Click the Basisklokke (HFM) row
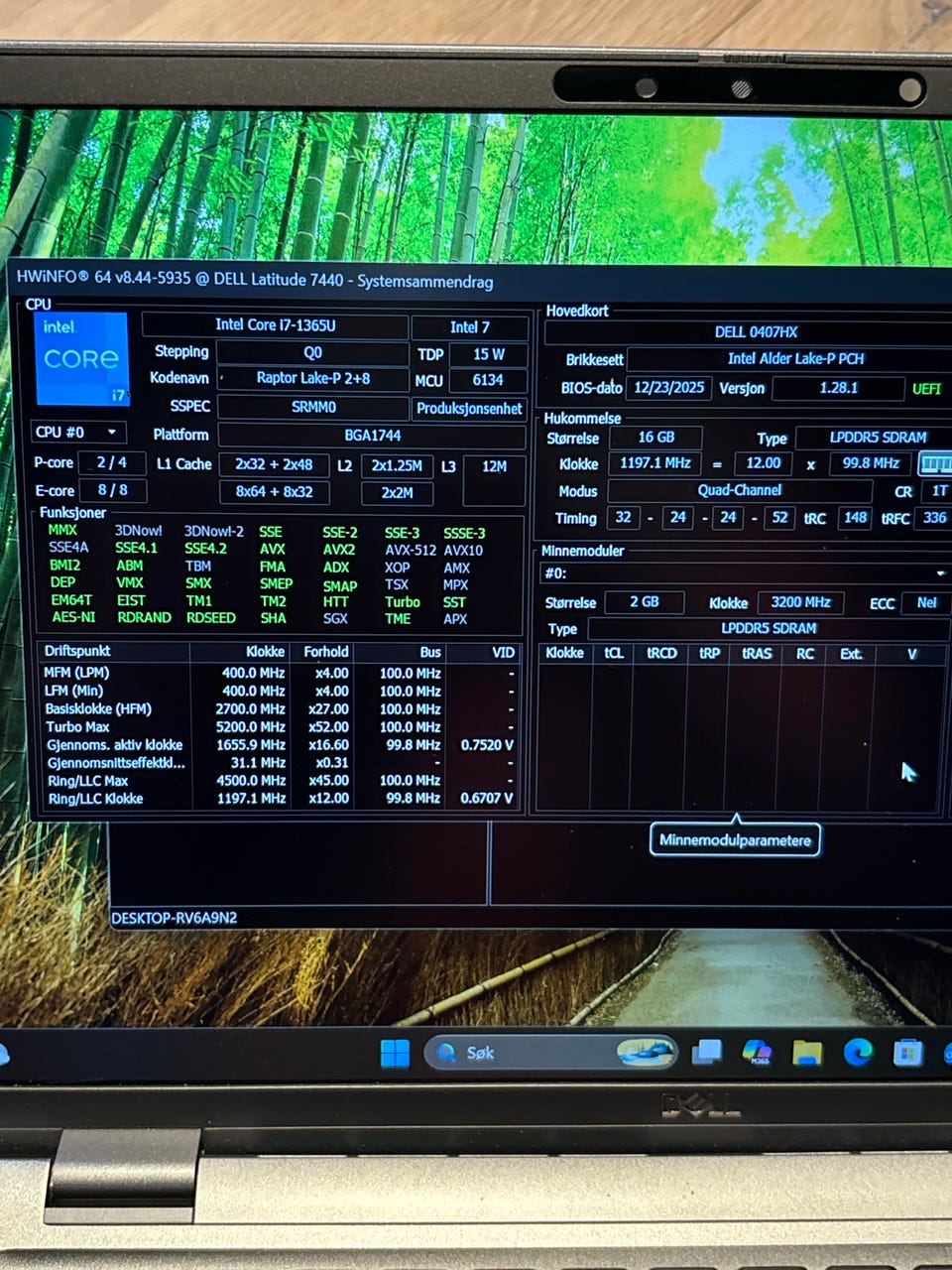 (x=280, y=709)
